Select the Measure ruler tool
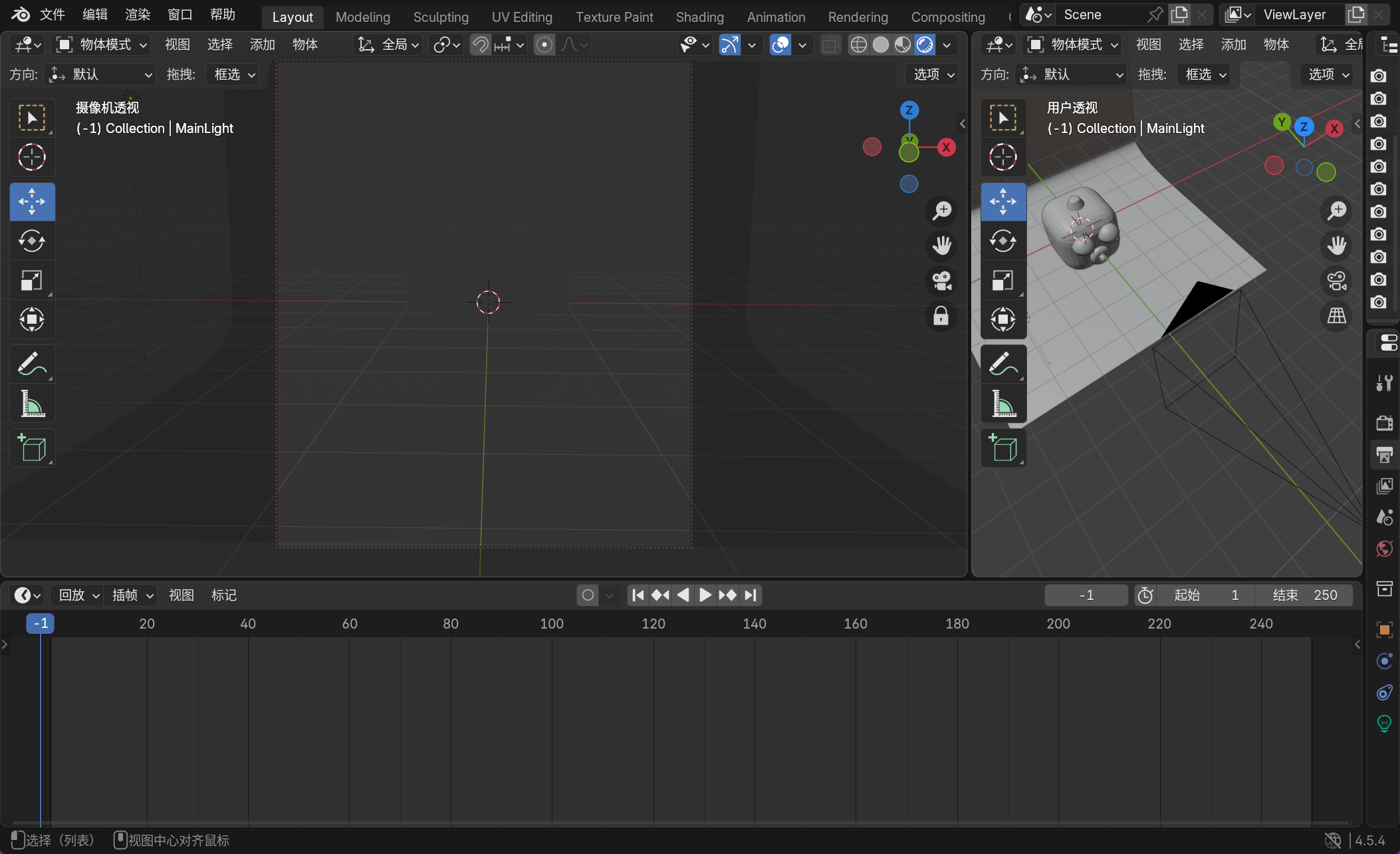Image resolution: width=1400 pixels, height=854 pixels. point(32,404)
